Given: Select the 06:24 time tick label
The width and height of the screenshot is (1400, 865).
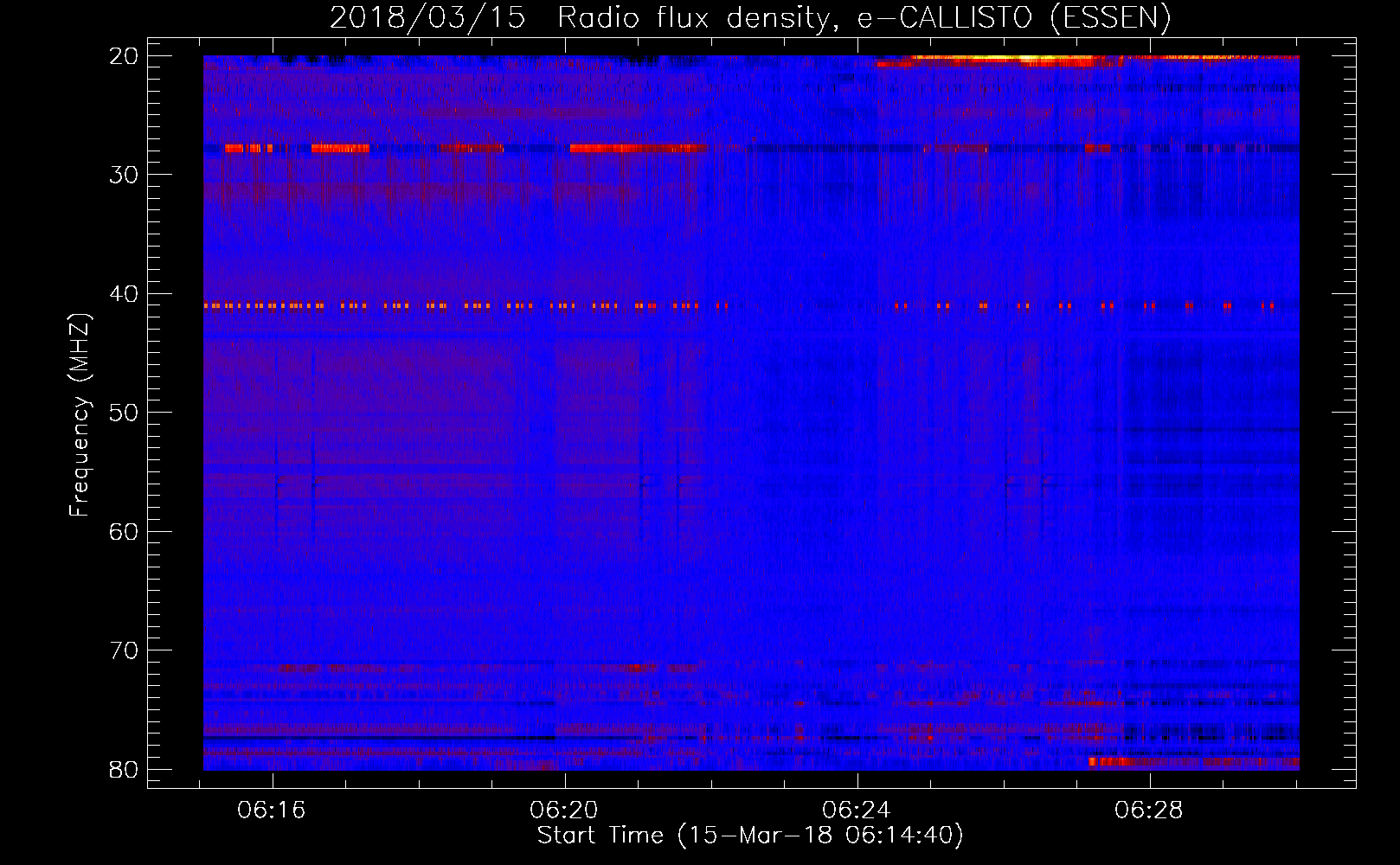Looking at the screenshot, I should (x=857, y=811).
